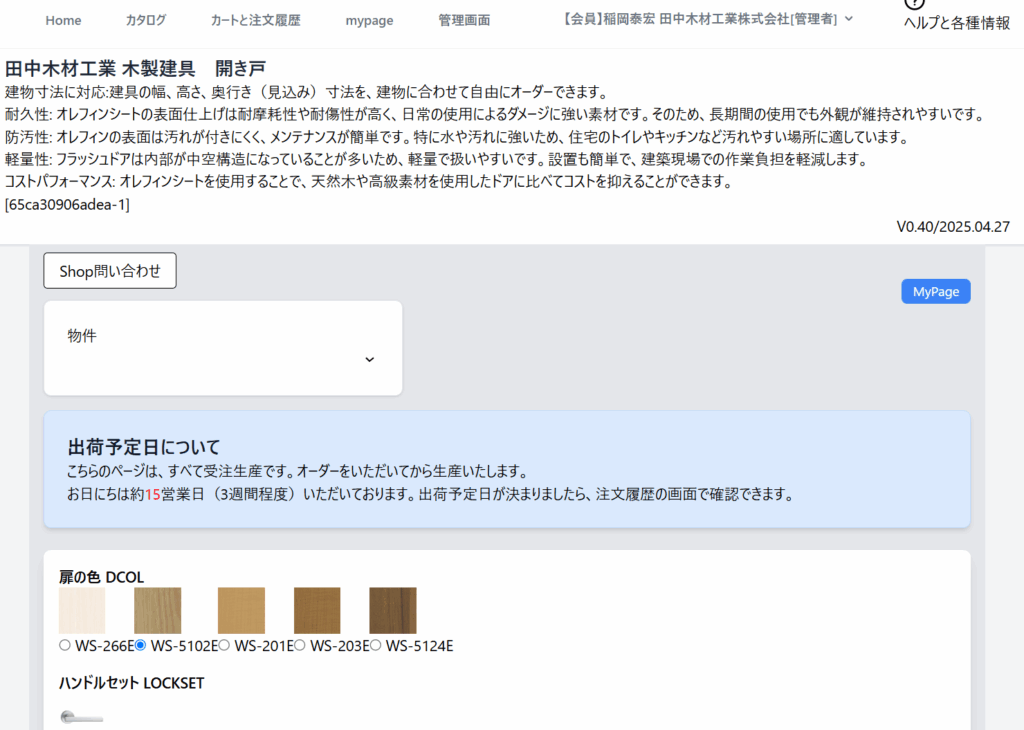Select the WS-266E radio button

[65, 645]
